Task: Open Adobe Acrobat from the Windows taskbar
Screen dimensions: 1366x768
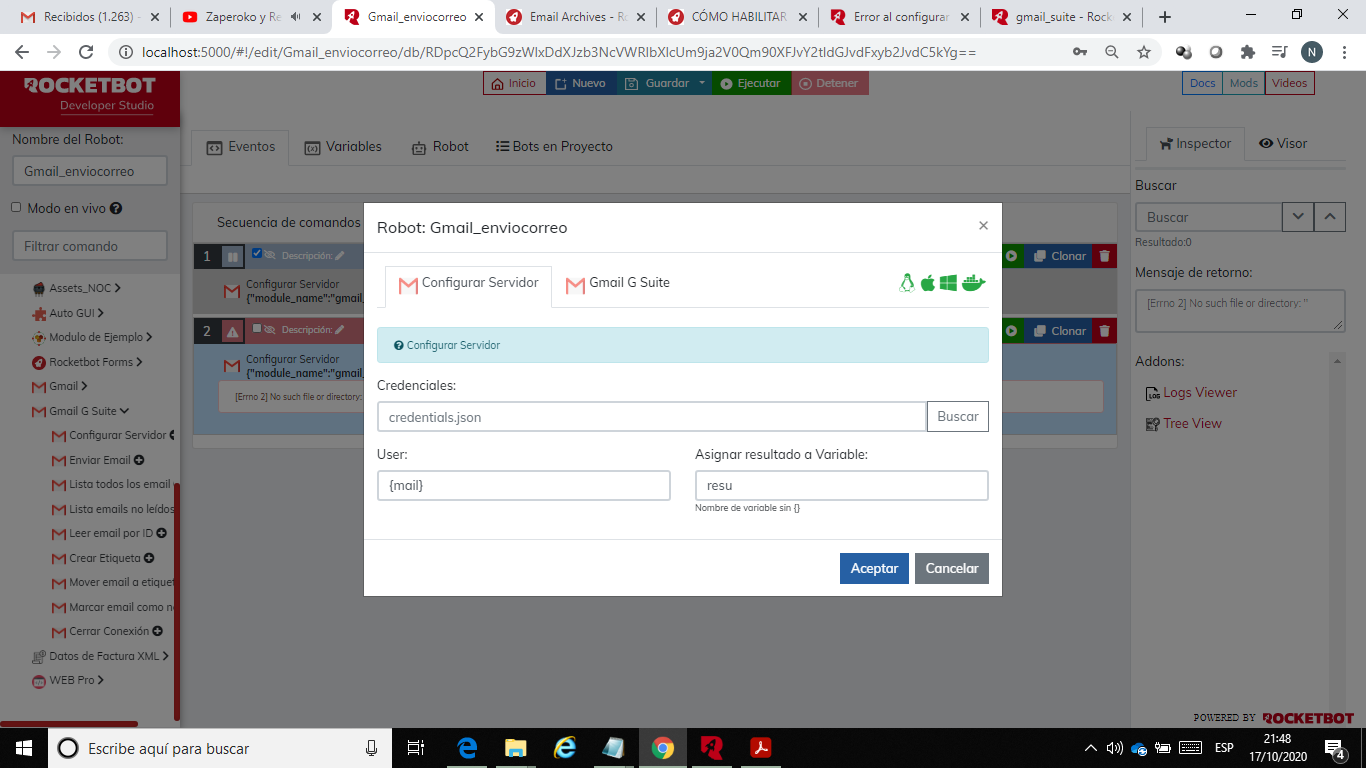Action: [760, 748]
